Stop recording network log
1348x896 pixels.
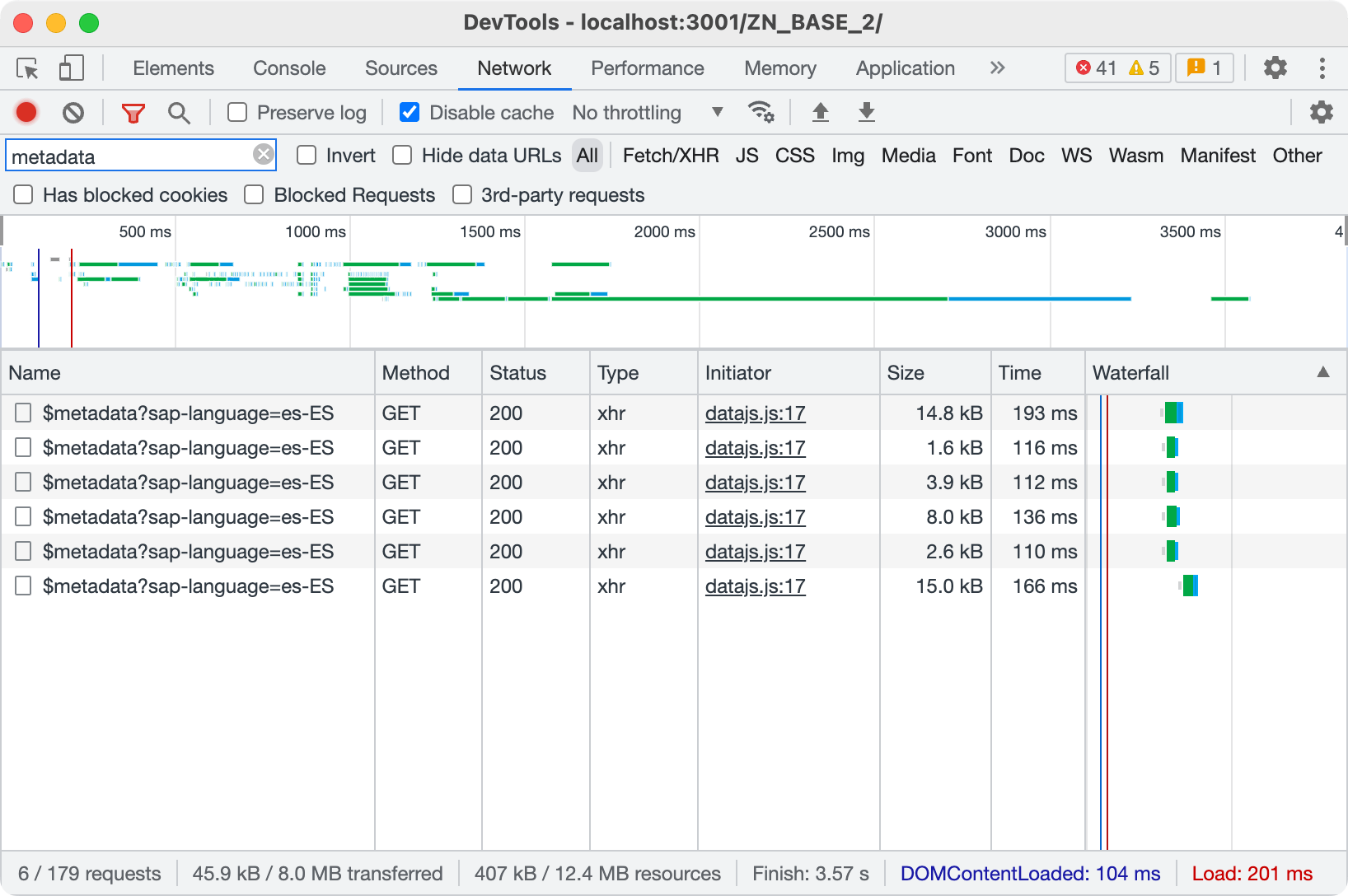pyautogui.click(x=26, y=112)
